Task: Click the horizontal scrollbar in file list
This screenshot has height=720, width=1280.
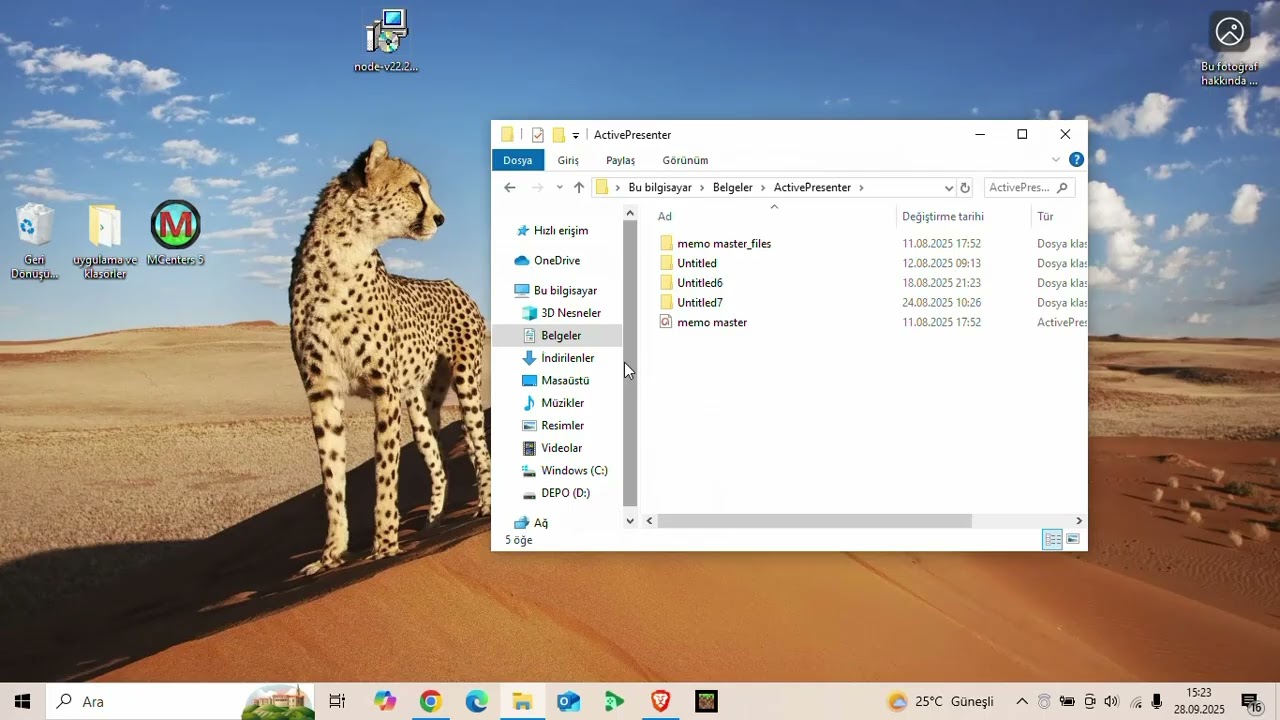Action: pos(814,521)
